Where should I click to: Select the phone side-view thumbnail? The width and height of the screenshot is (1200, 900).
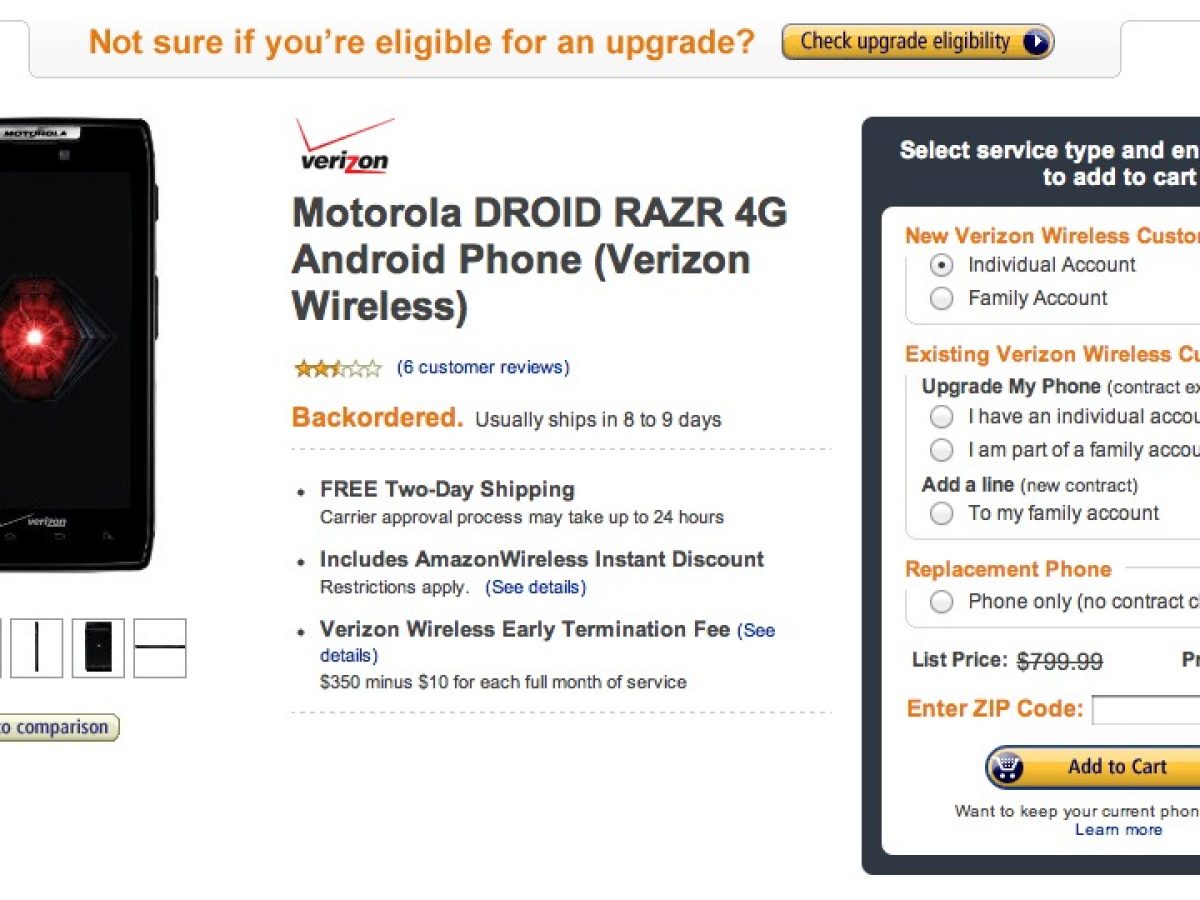(37, 648)
